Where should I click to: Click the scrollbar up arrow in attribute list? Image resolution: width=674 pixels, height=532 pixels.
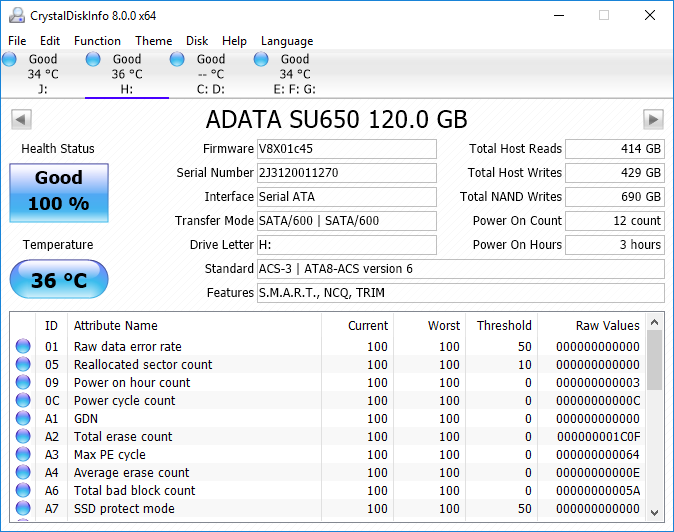[655, 322]
